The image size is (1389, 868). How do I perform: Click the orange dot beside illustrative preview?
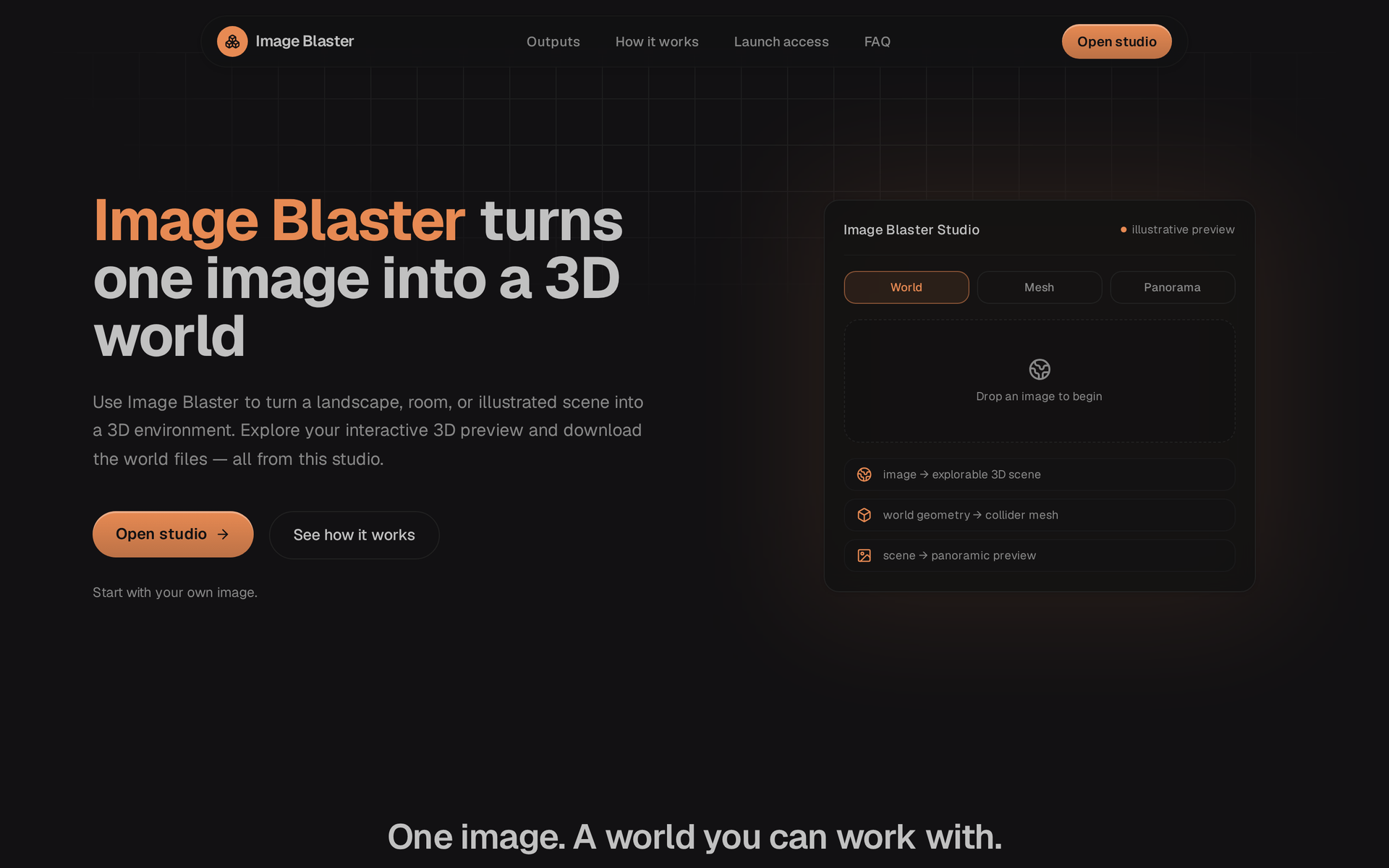pyautogui.click(x=1123, y=229)
